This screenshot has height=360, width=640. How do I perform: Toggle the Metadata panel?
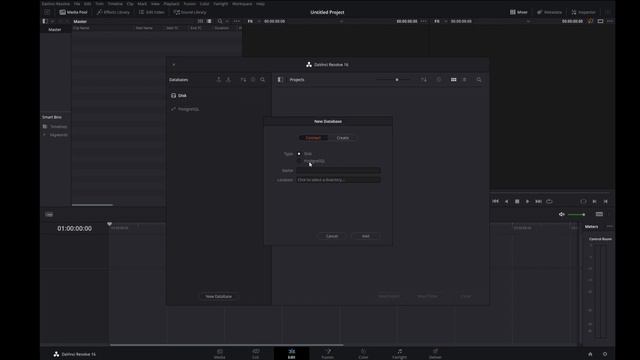click(x=549, y=12)
